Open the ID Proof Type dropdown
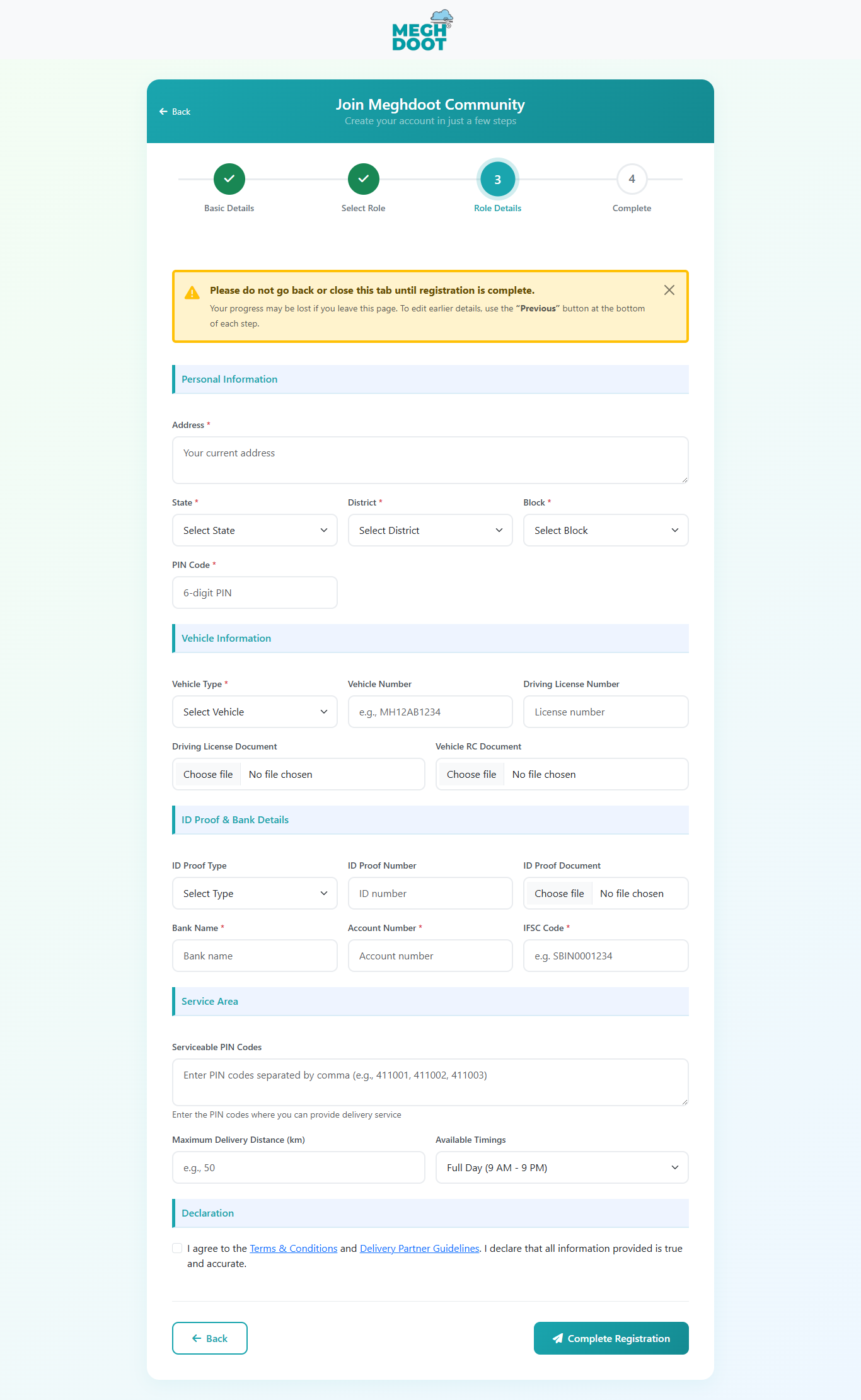 (x=255, y=893)
